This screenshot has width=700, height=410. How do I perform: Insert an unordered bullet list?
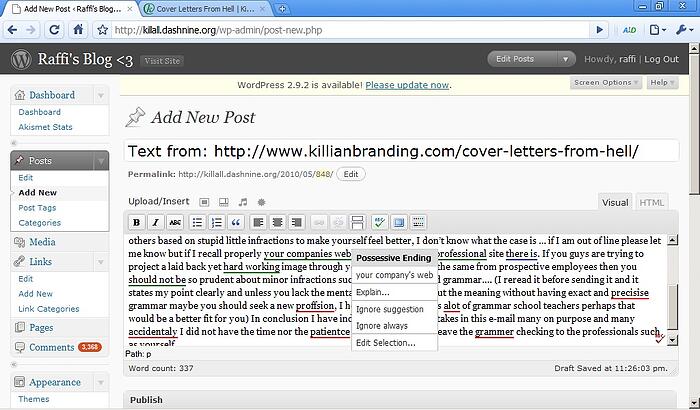(197, 222)
